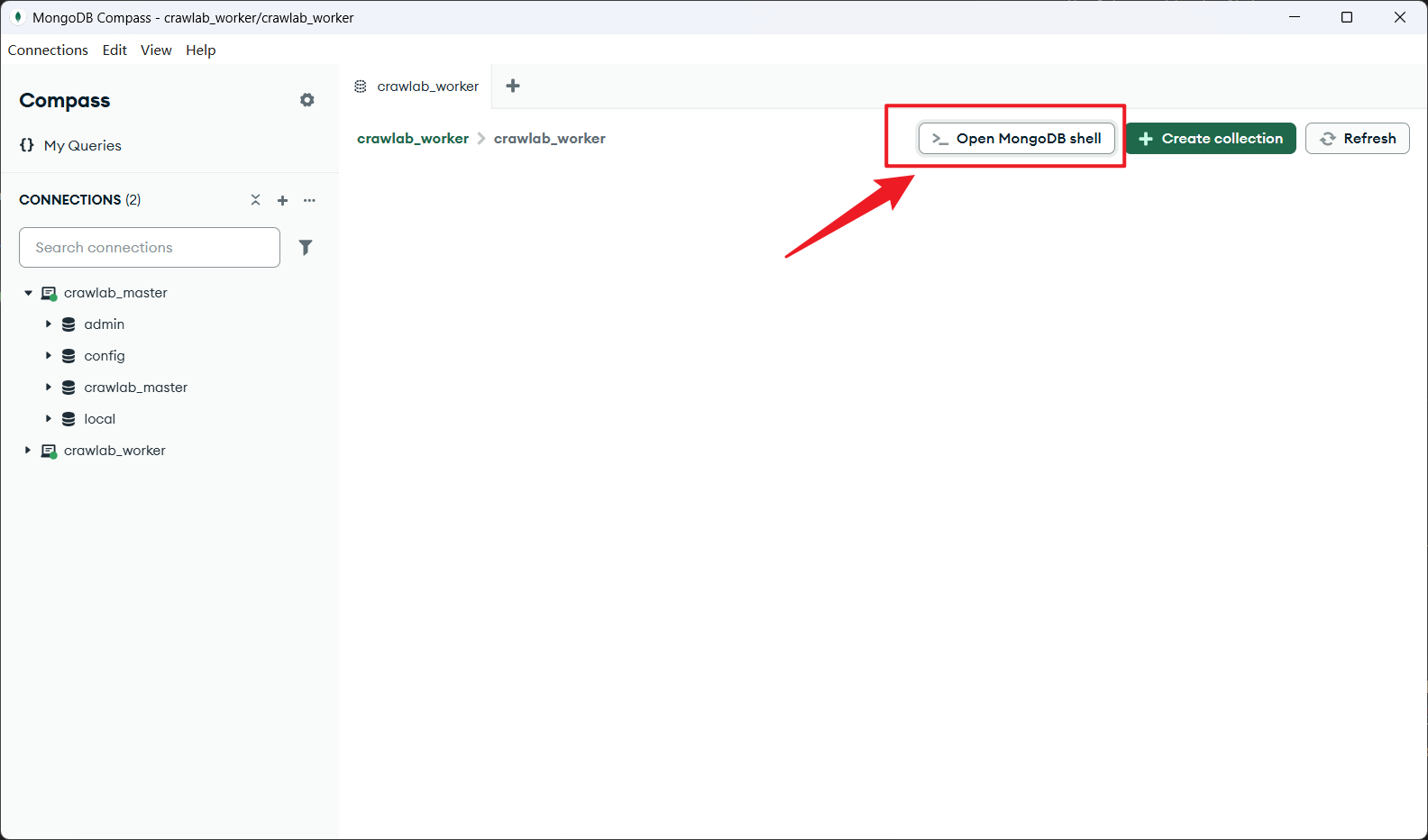
Task: Select the config database row
Action: click(169, 356)
